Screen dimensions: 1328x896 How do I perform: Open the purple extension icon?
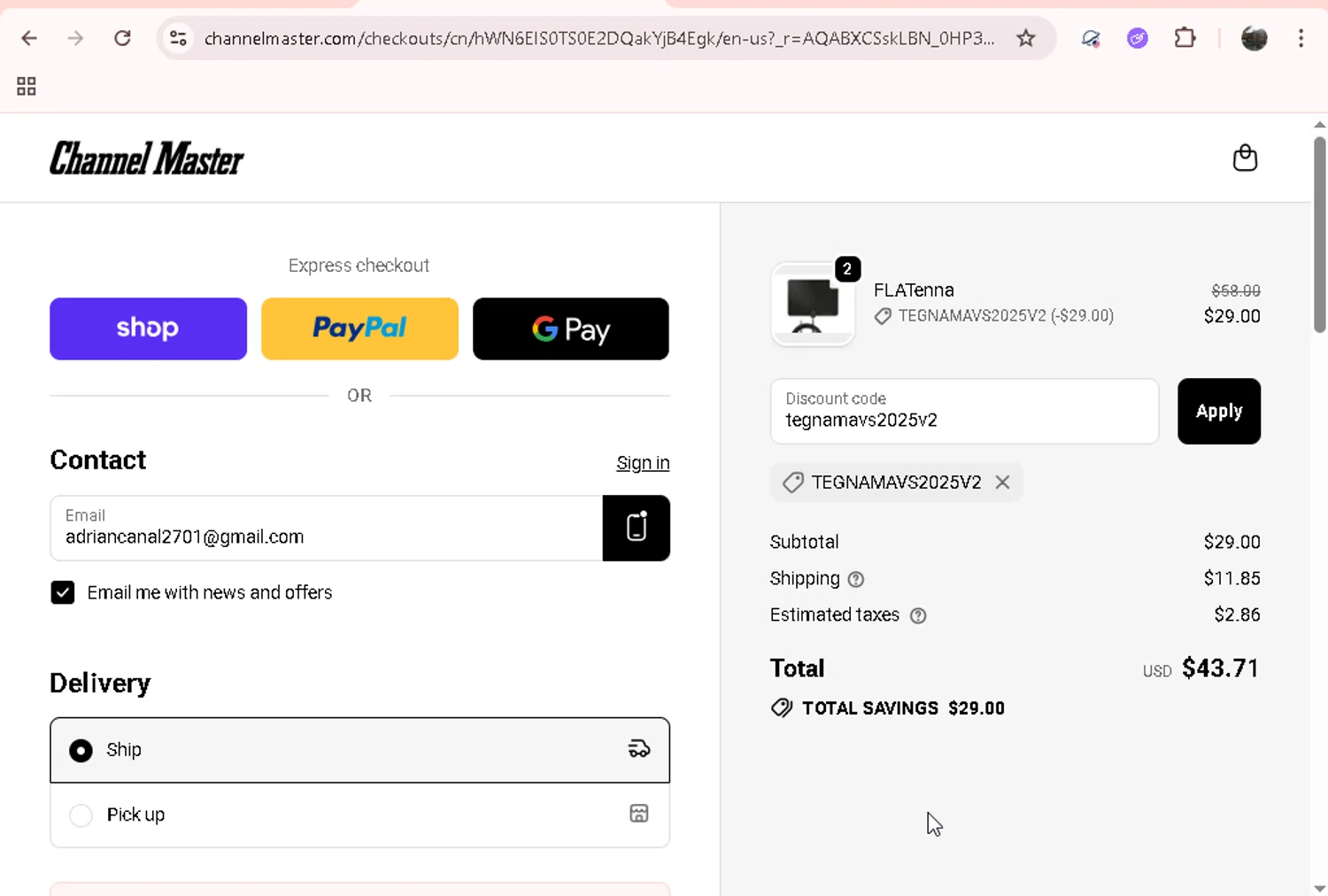click(1138, 38)
